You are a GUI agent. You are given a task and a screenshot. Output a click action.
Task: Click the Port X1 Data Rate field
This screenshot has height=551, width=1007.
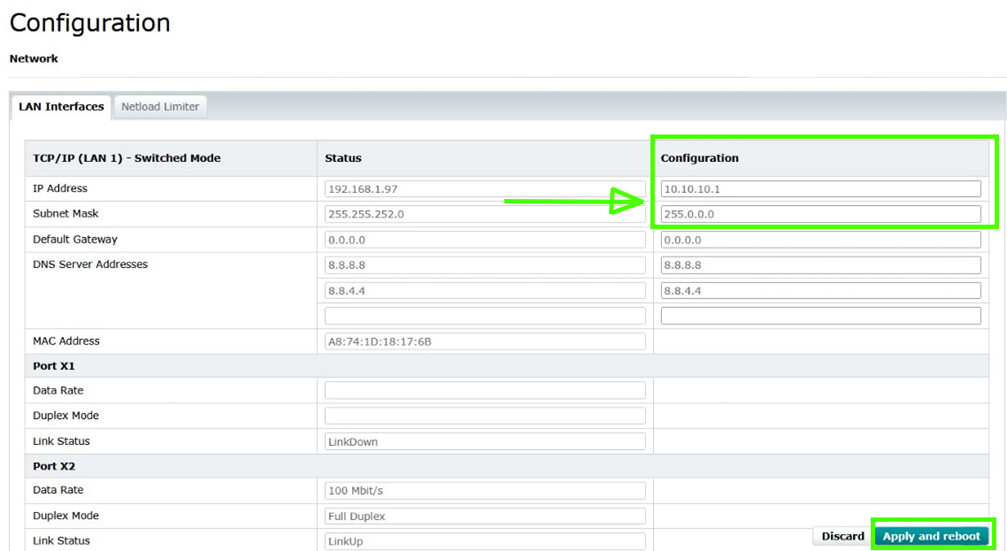485,391
